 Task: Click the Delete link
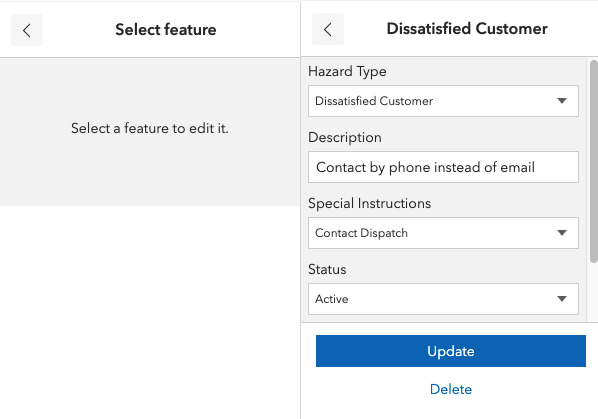[x=450, y=389]
